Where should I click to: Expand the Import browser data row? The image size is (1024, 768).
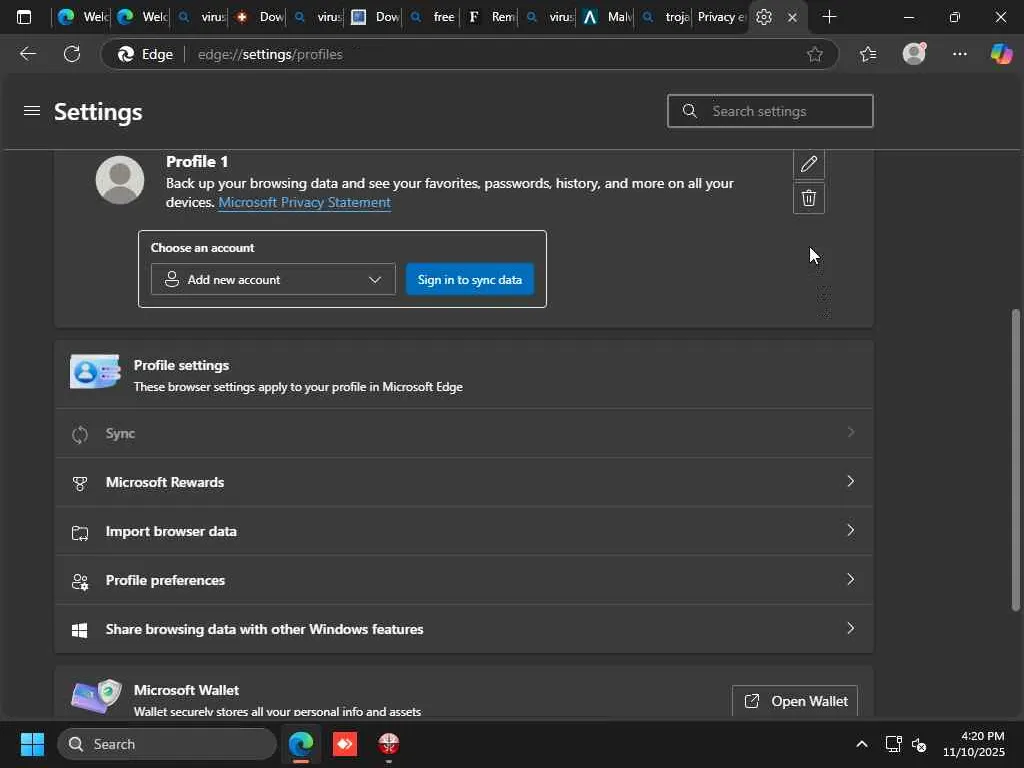click(x=464, y=531)
